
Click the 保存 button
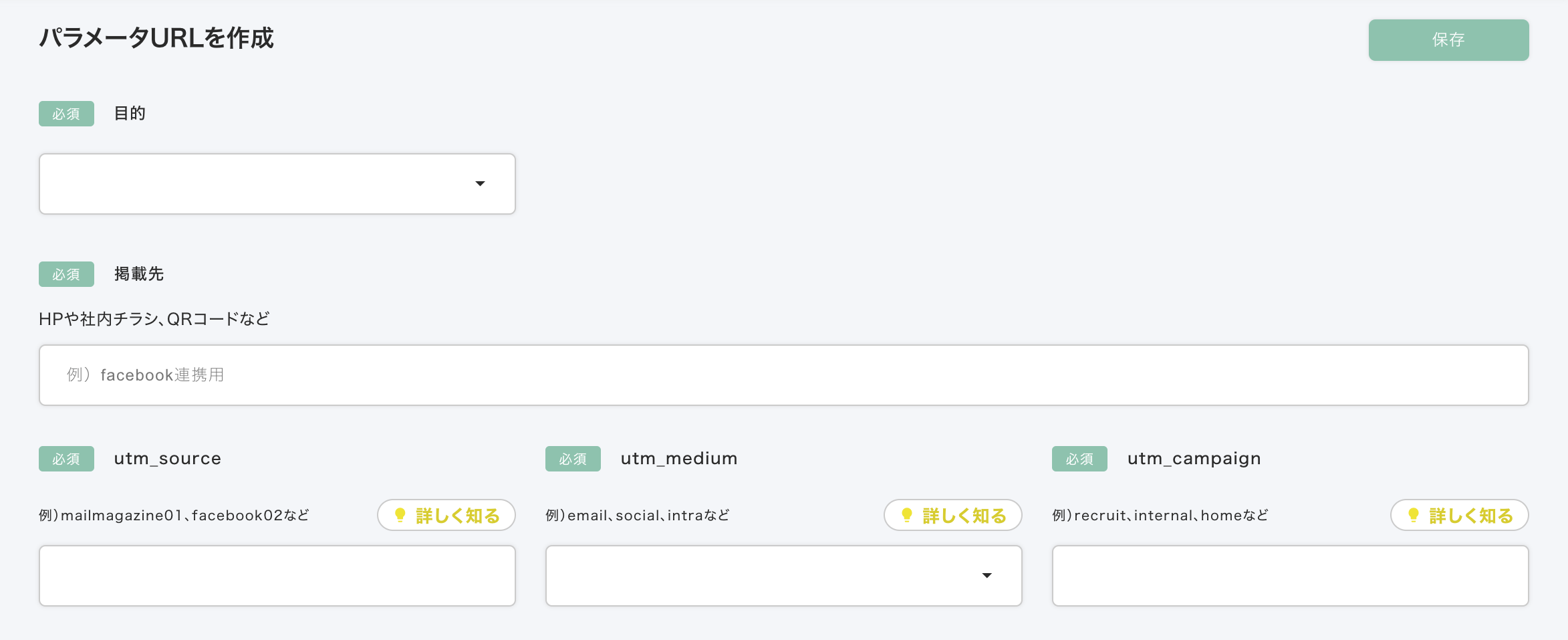pos(1448,40)
